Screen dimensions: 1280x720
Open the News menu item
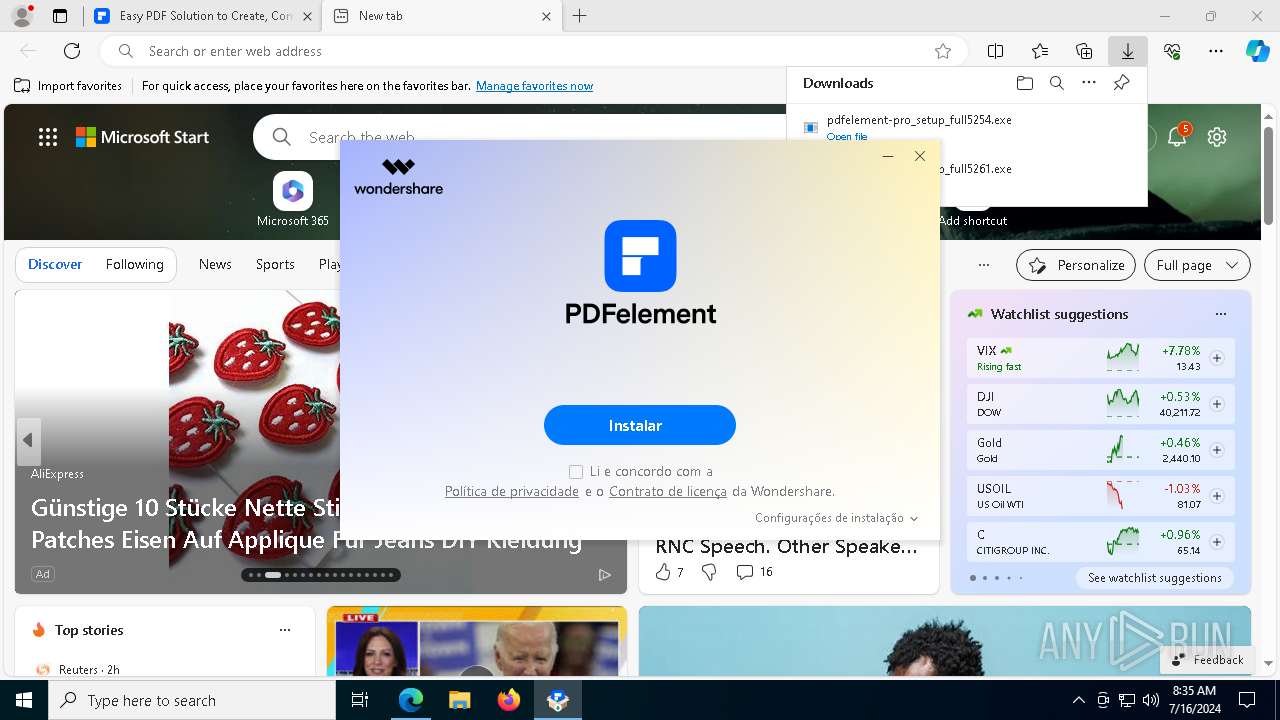[x=215, y=264]
